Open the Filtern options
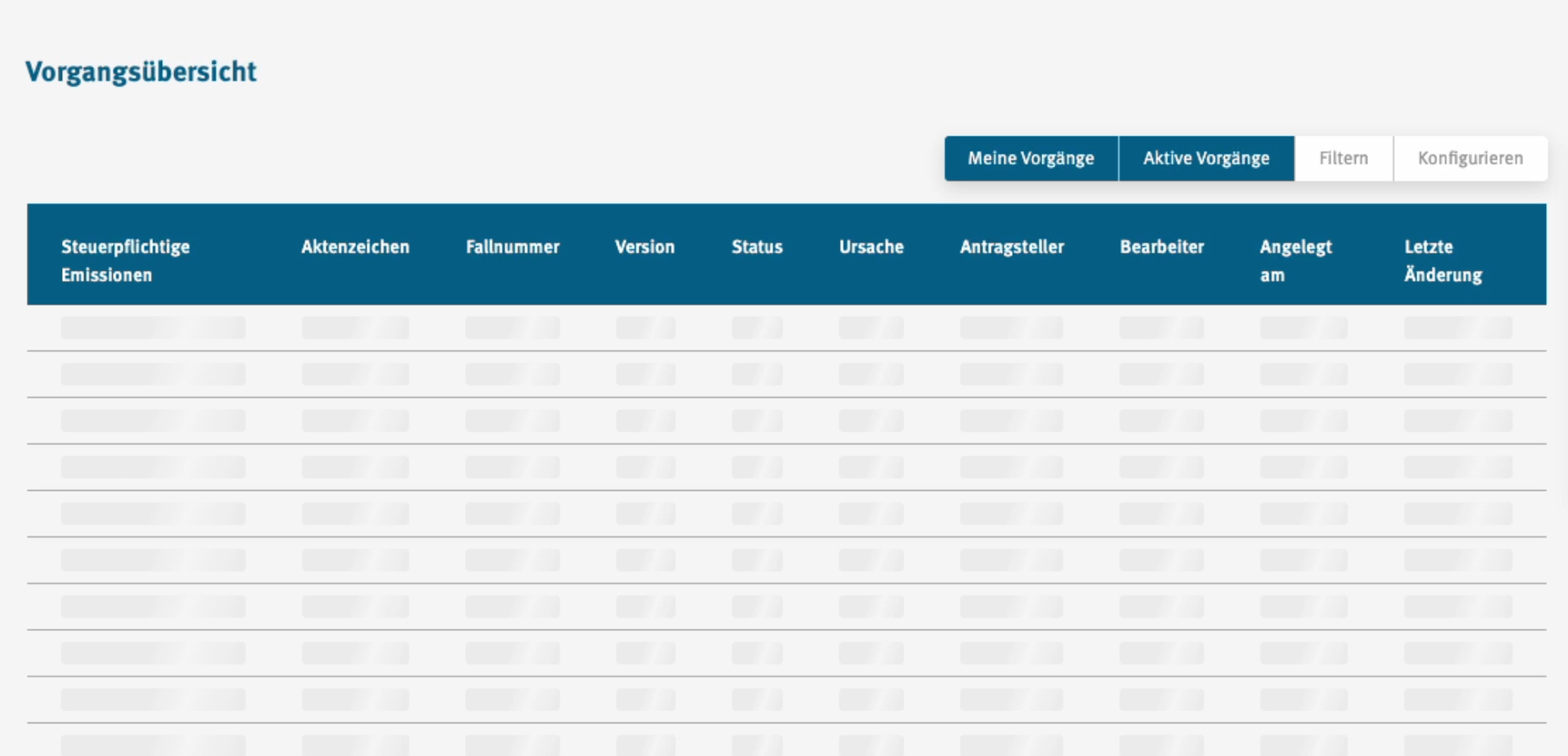The height and width of the screenshot is (756, 1568). point(1343,158)
